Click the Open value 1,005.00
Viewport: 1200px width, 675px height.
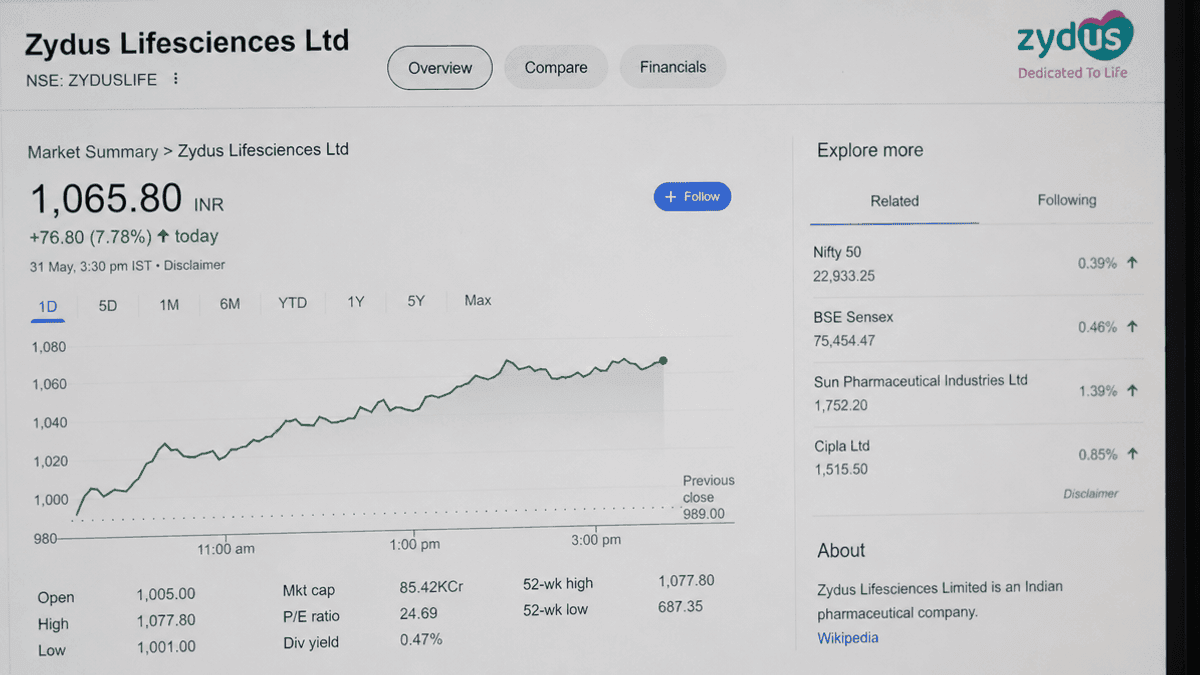pos(166,594)
